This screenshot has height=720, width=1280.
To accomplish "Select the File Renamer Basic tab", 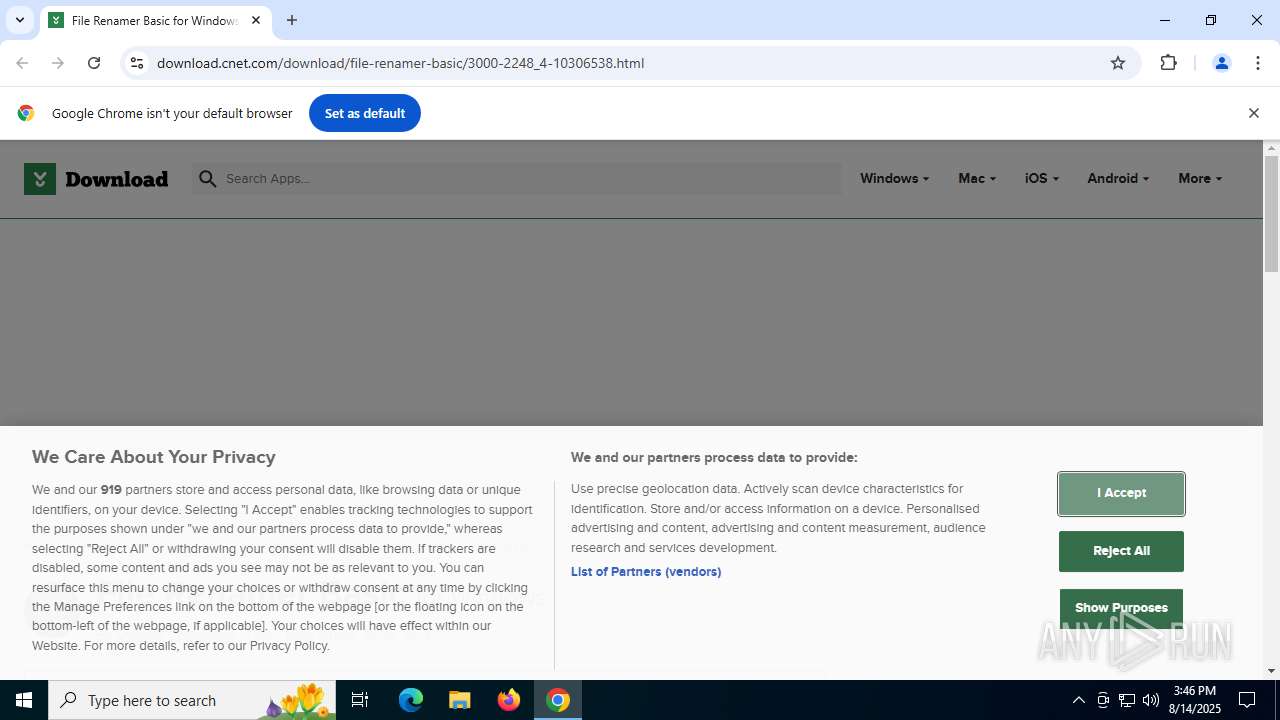I will (155, 20).
